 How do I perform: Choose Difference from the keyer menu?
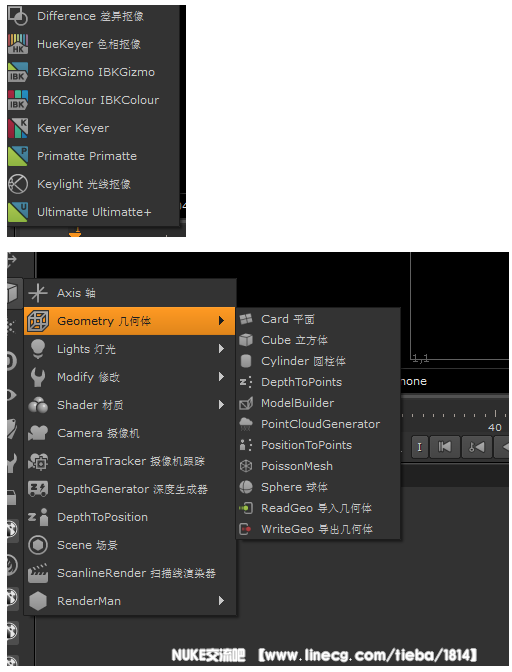point(93,16)
